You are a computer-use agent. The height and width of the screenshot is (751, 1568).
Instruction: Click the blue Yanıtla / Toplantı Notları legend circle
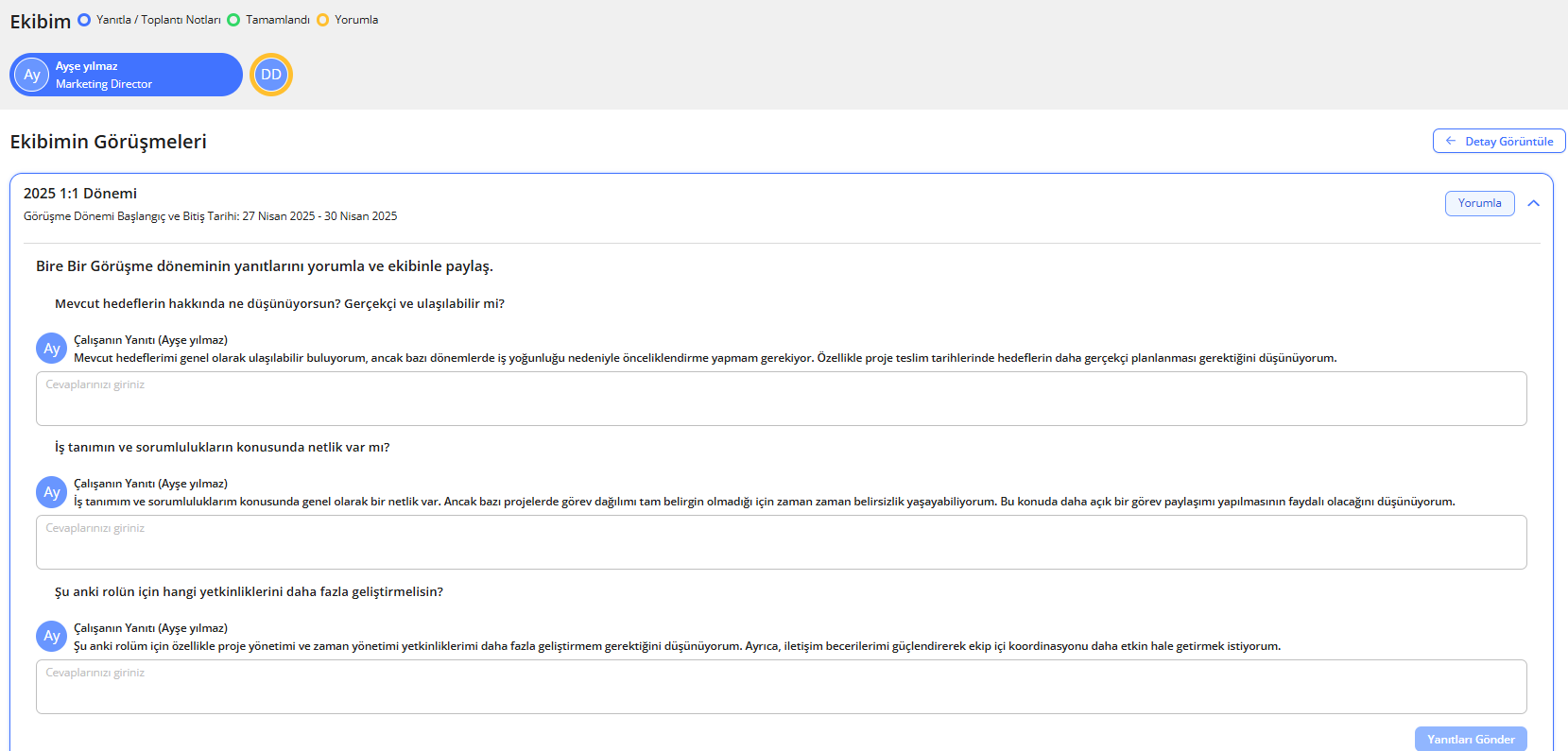84,20
